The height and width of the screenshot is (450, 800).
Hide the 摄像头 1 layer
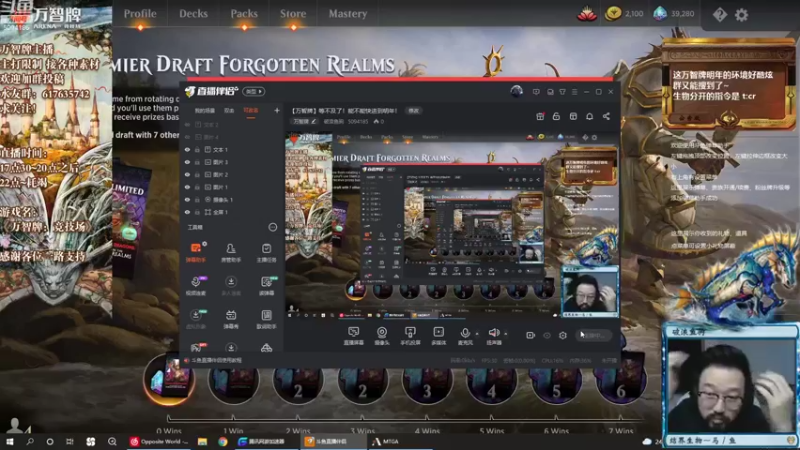(x=187, y=199)
